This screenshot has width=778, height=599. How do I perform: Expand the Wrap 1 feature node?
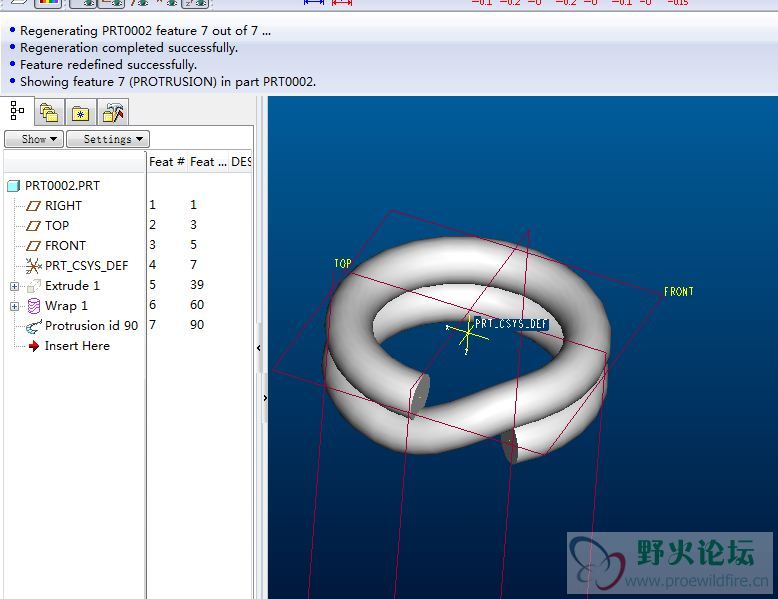[x=14, y=306]
